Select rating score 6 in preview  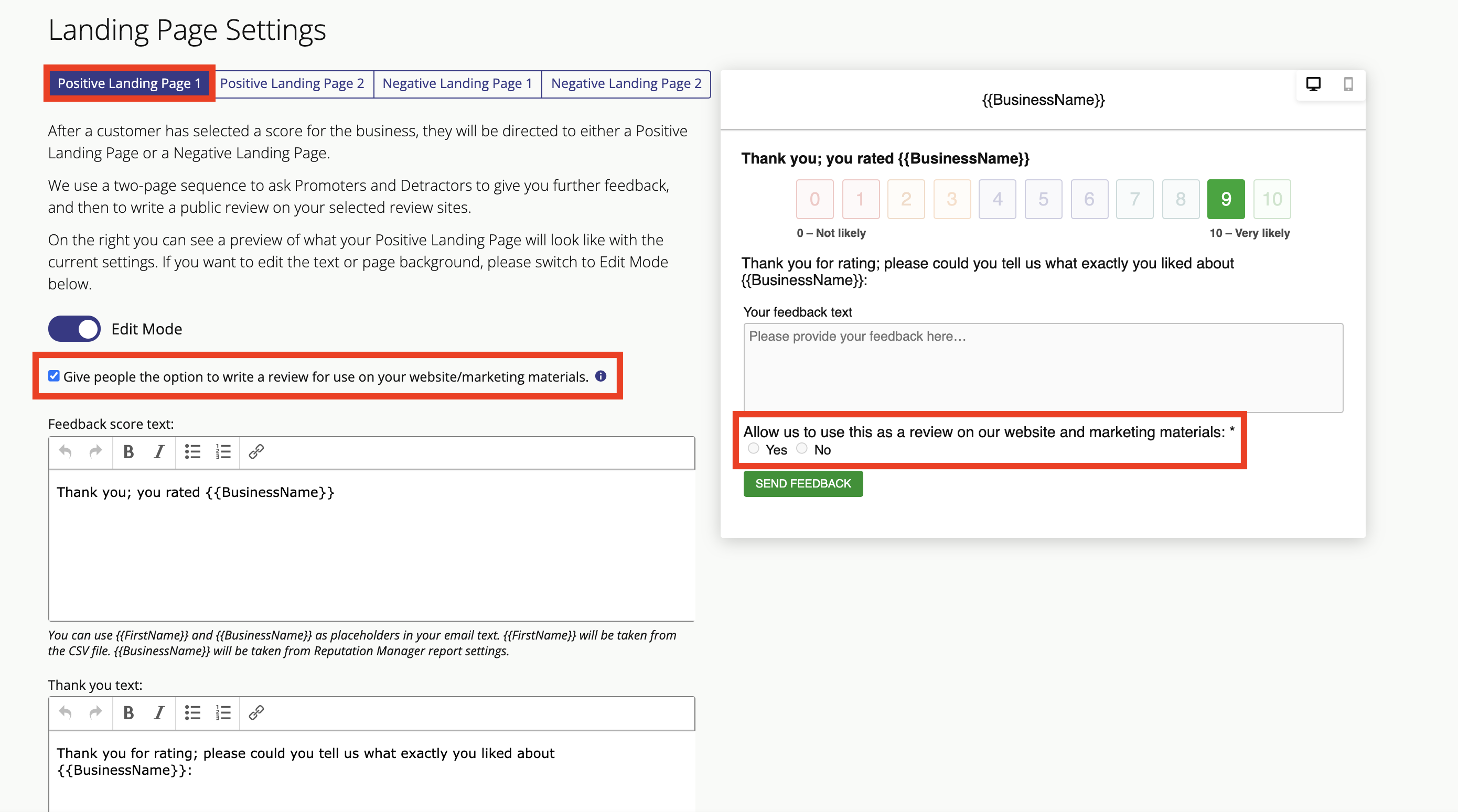(x=1089, y=199)
